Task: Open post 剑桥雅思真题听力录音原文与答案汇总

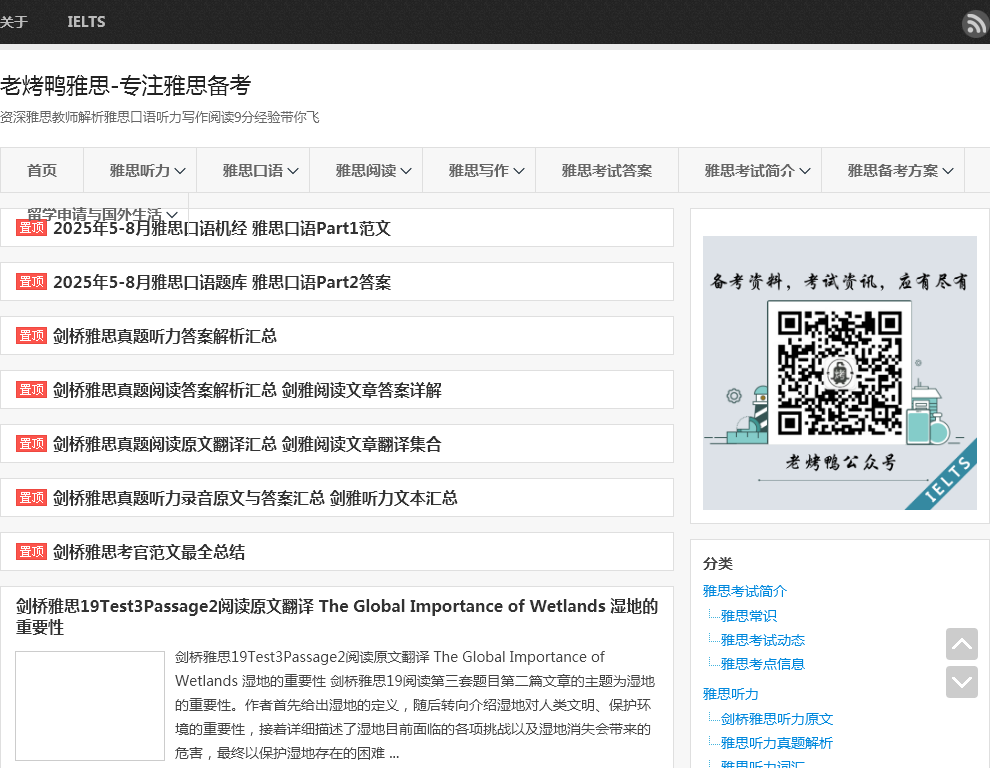Action: pyautogui.click(x=255, y=498)
